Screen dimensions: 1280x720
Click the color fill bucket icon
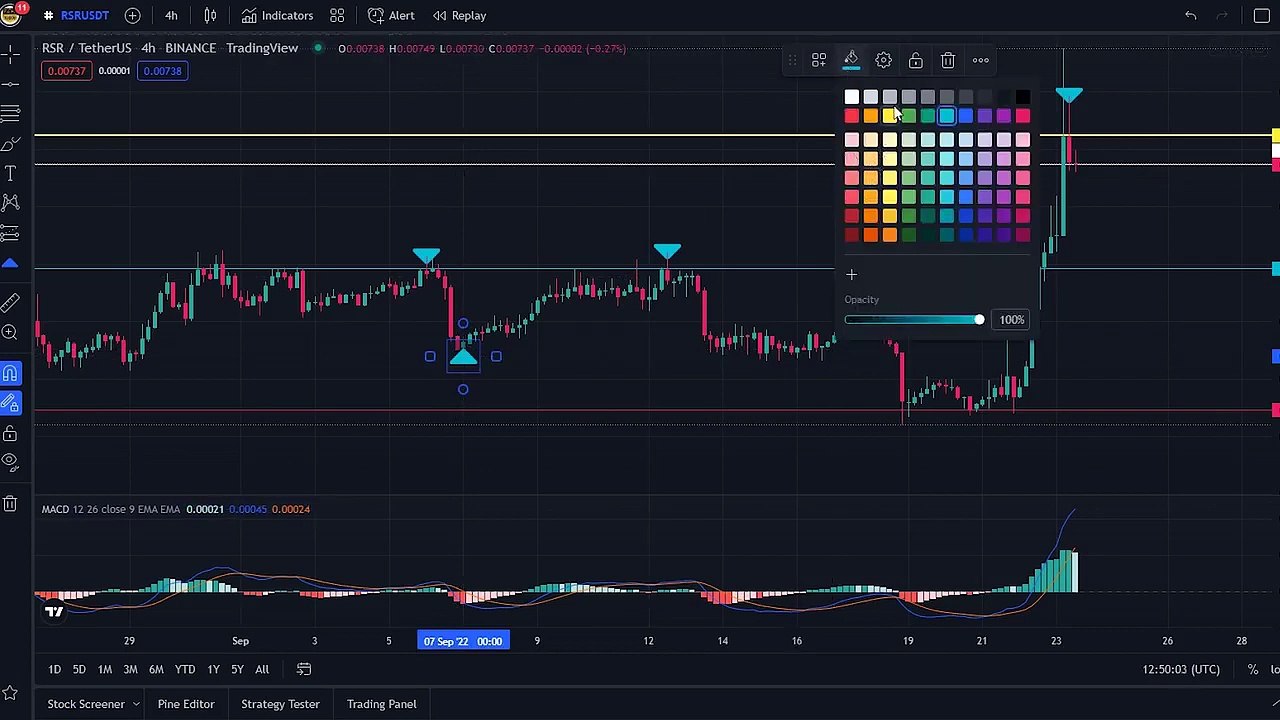click(x=851, y=60)
